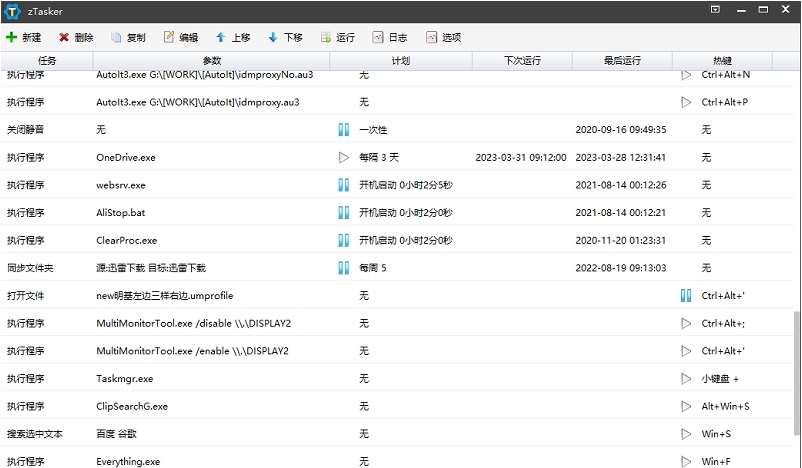Toggle pause icon on websrv.exe row

click(344, 185)
